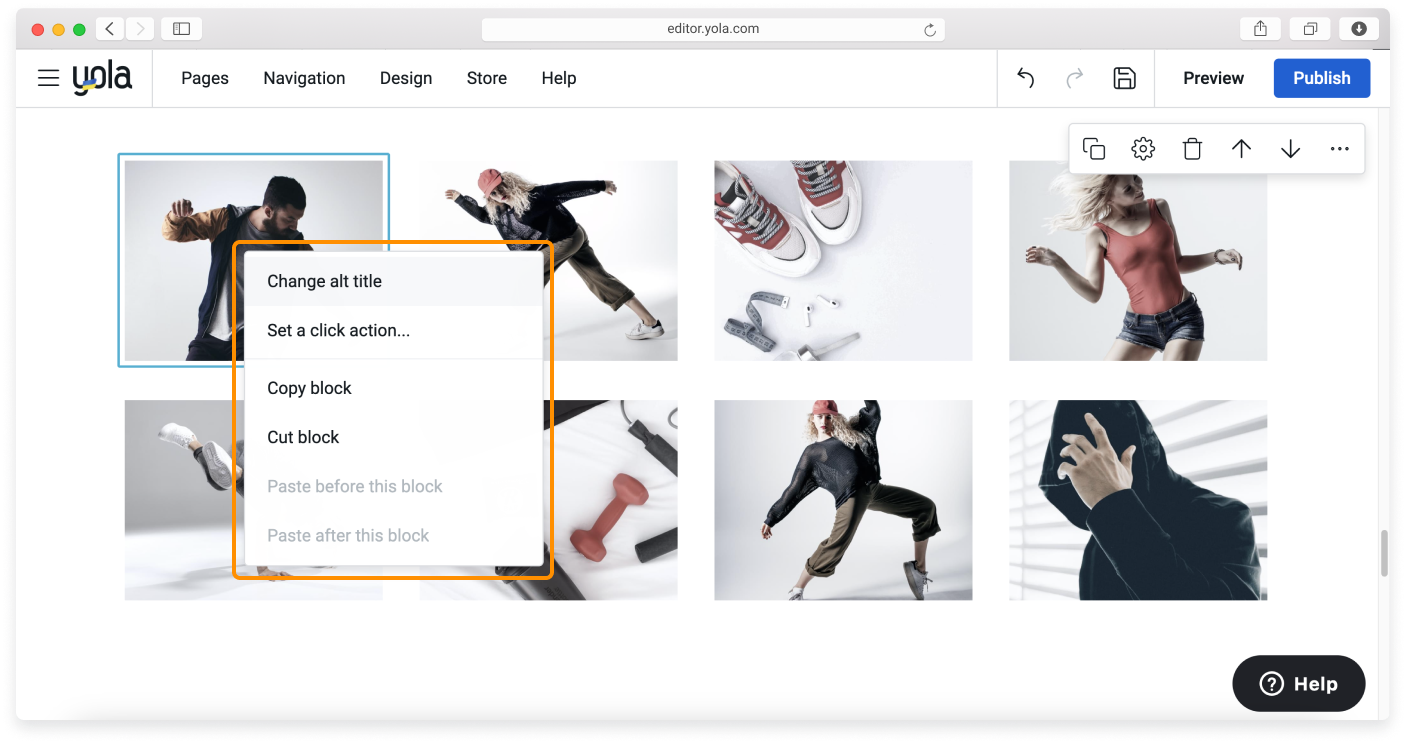Choose "Cut block" from context menu

click(303, 437)
